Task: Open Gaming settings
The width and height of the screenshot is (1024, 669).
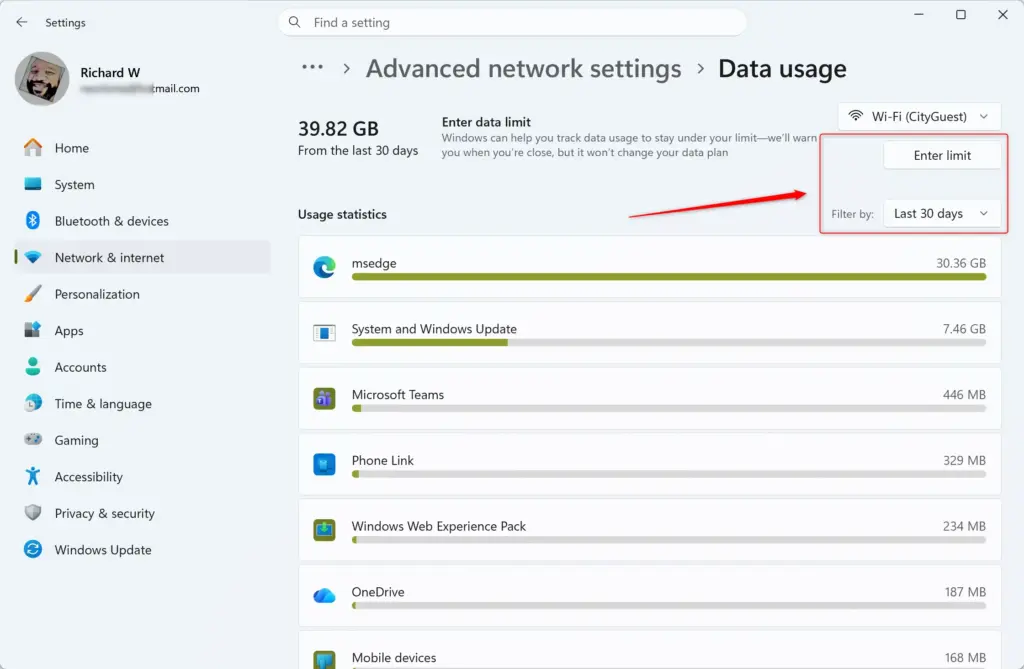Action: click(142, 440)
